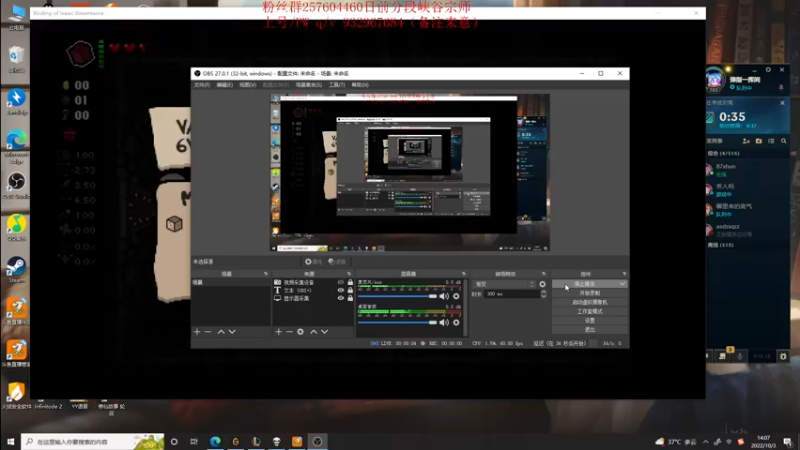Toggle visibility of the 视频采集设备 source
Image resolution: width=800 pixels, height=450 pixels.
[x=341, y=282]
